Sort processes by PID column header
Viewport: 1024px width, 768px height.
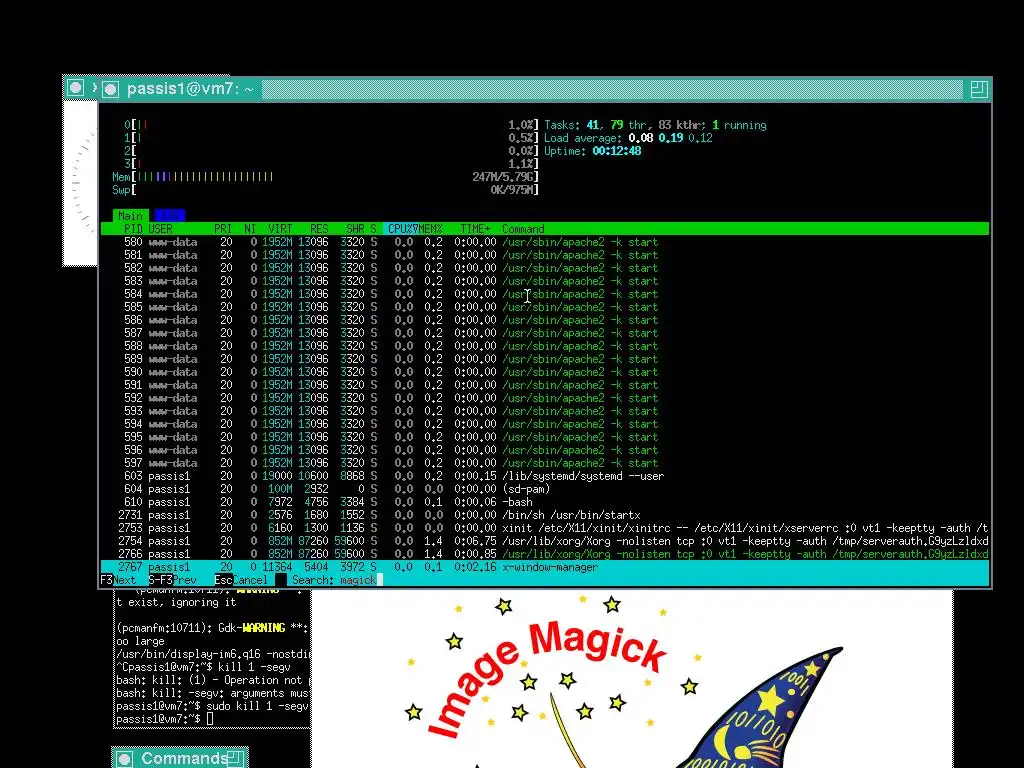133,229
